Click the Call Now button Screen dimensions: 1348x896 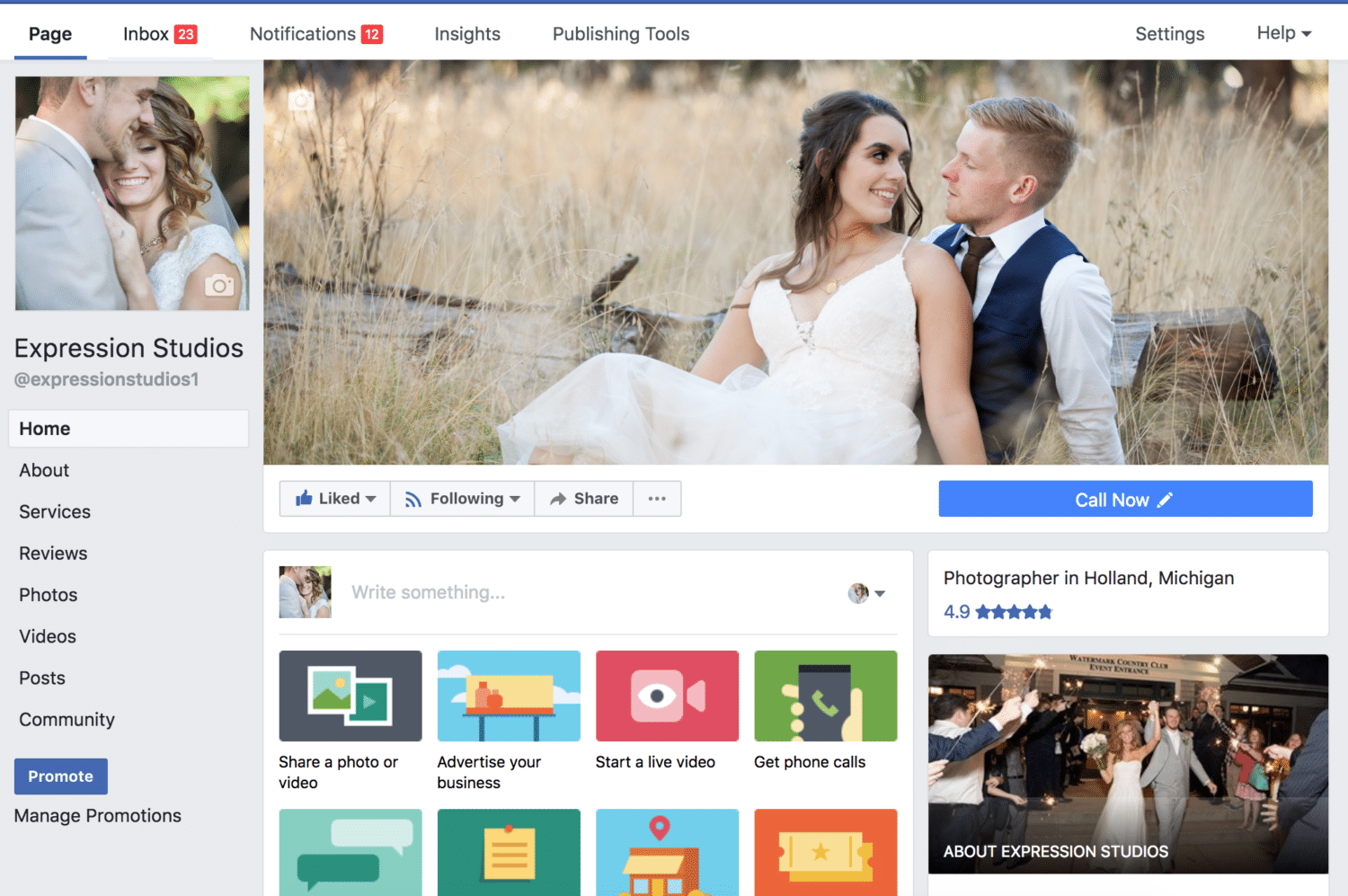(x=1125, y=499)
